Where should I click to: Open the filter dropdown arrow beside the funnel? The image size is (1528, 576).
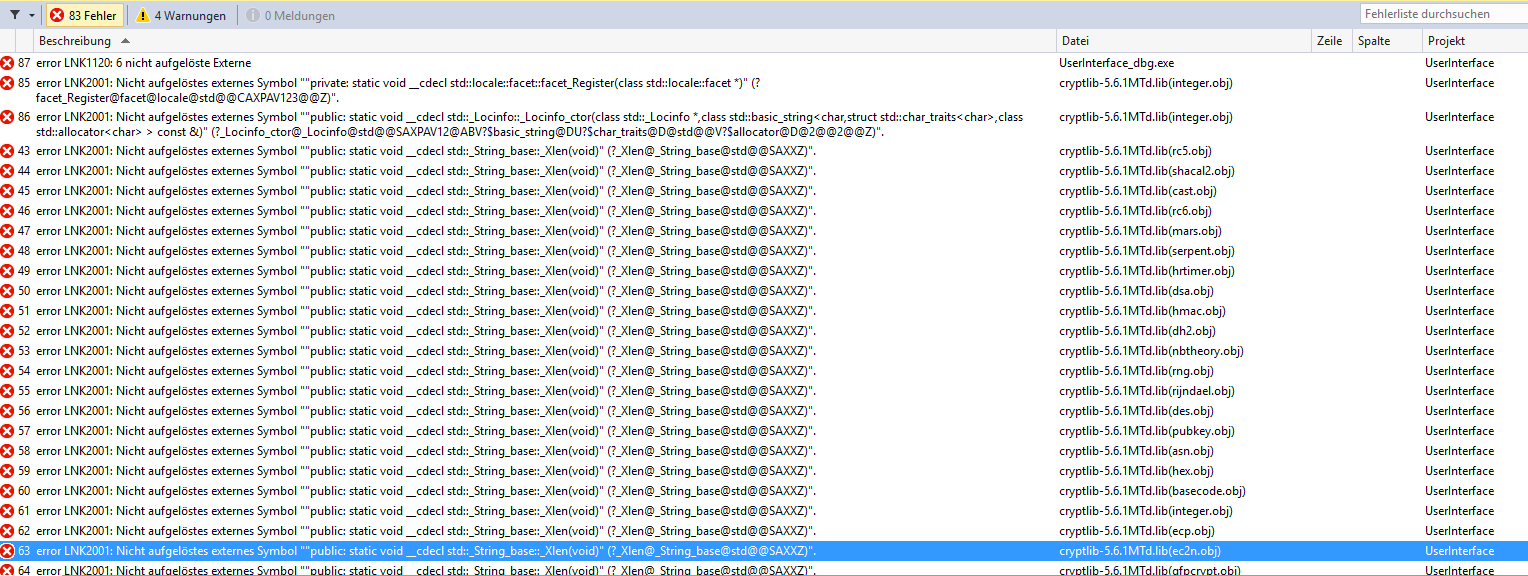pos(31,15)
